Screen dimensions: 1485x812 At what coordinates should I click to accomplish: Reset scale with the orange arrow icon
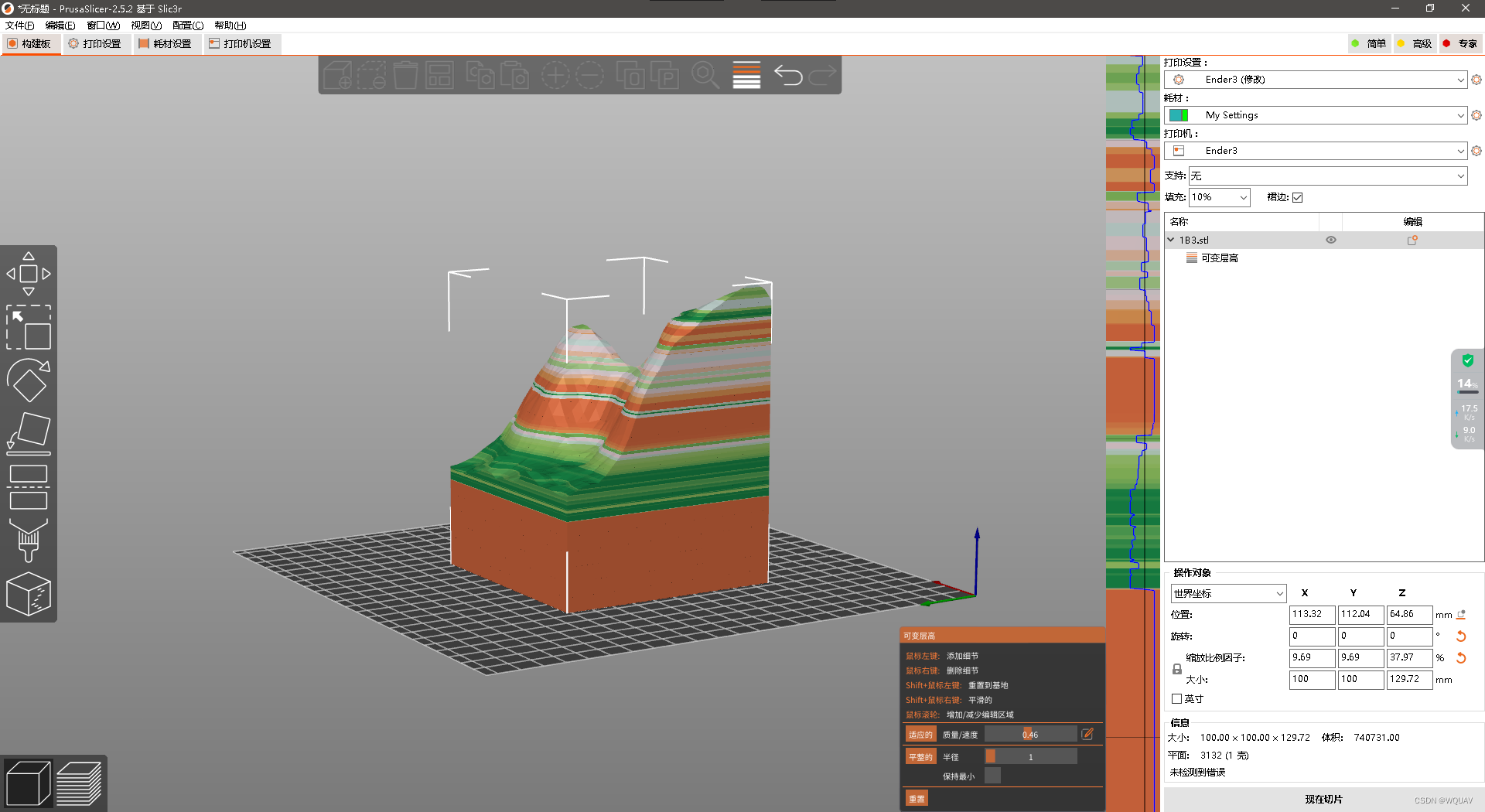[1461, 658]
